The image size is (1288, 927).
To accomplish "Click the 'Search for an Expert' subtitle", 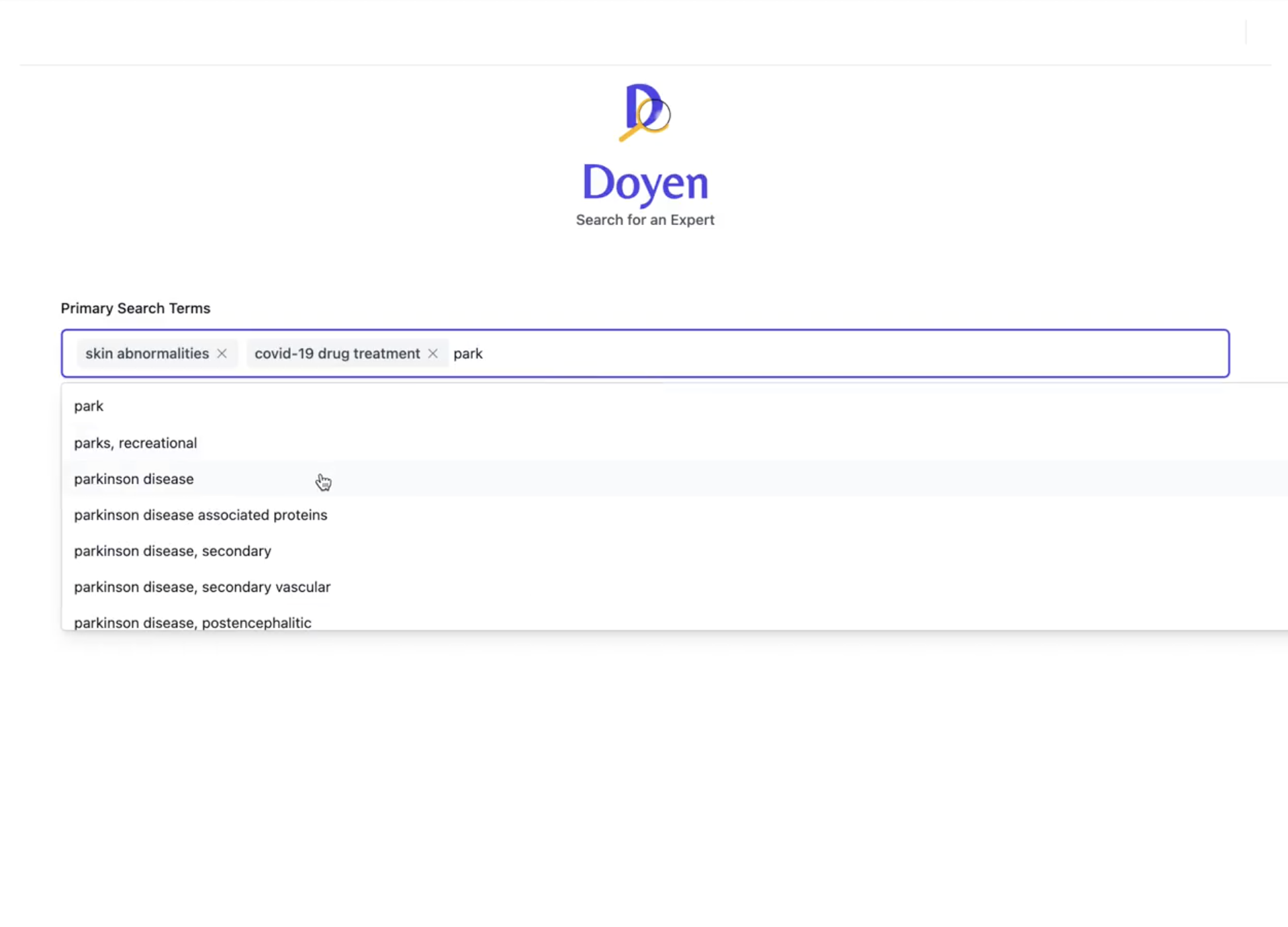I will pyautogui.click(x=645, y=220).
